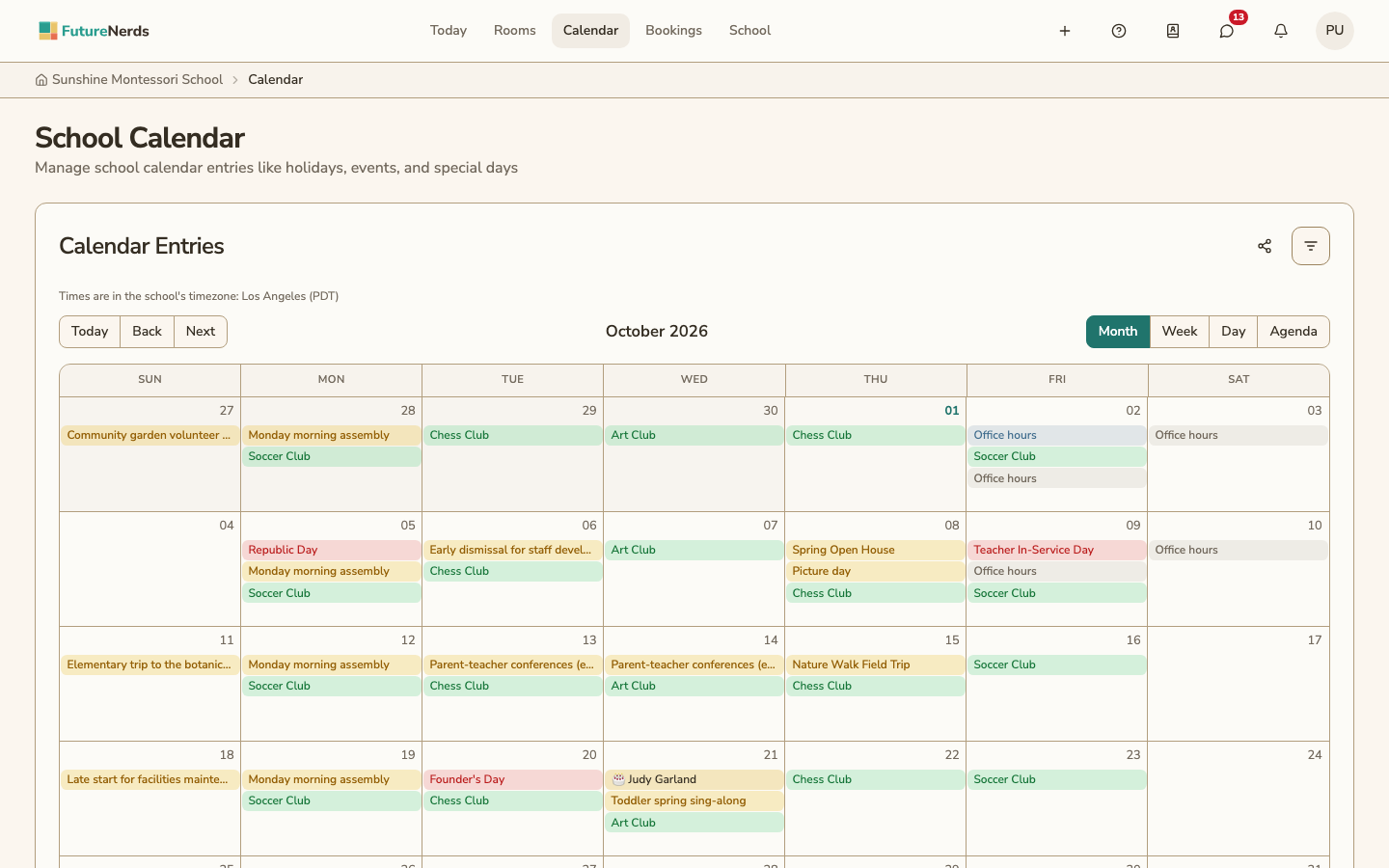Open Spring Open House event
This screenshot has width=1389, height=868.
click(x=876, y=550)
